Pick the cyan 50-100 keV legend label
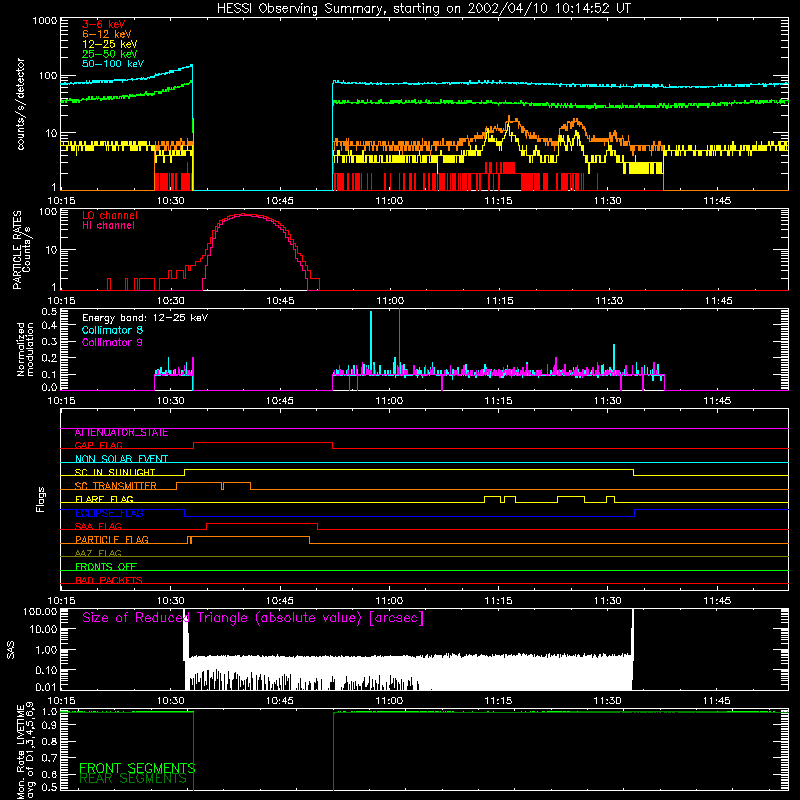800x800 pixels. click(113, 64)
